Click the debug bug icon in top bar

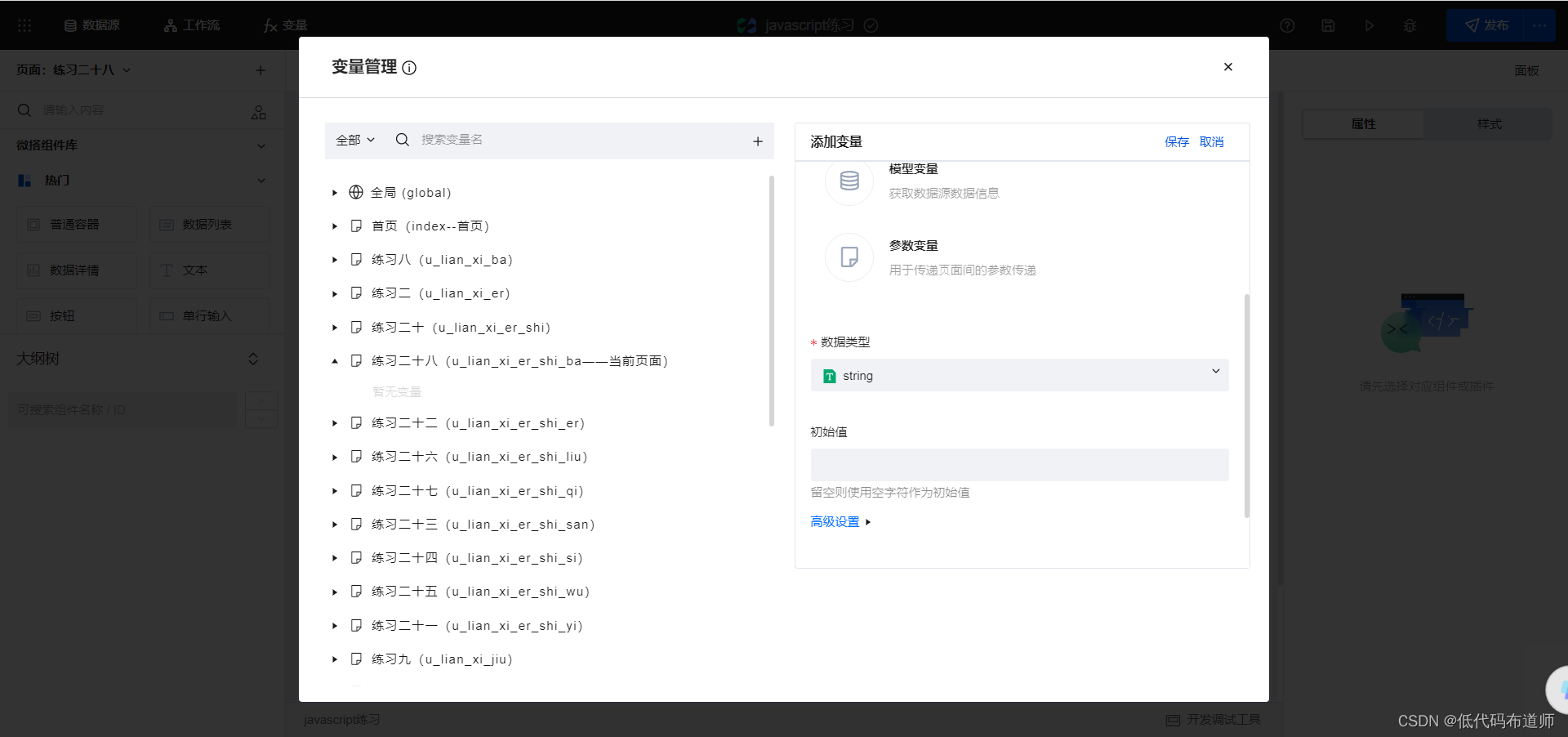pos(1410,25)
